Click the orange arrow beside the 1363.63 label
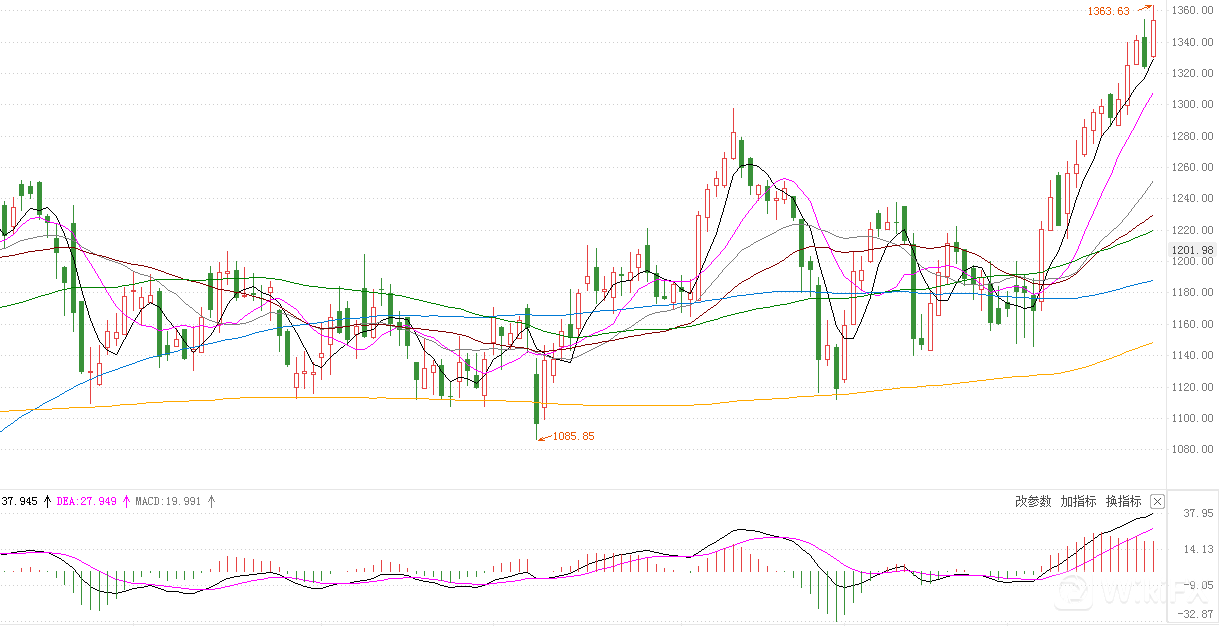 pyautogui.click(x=1146, y=9)
